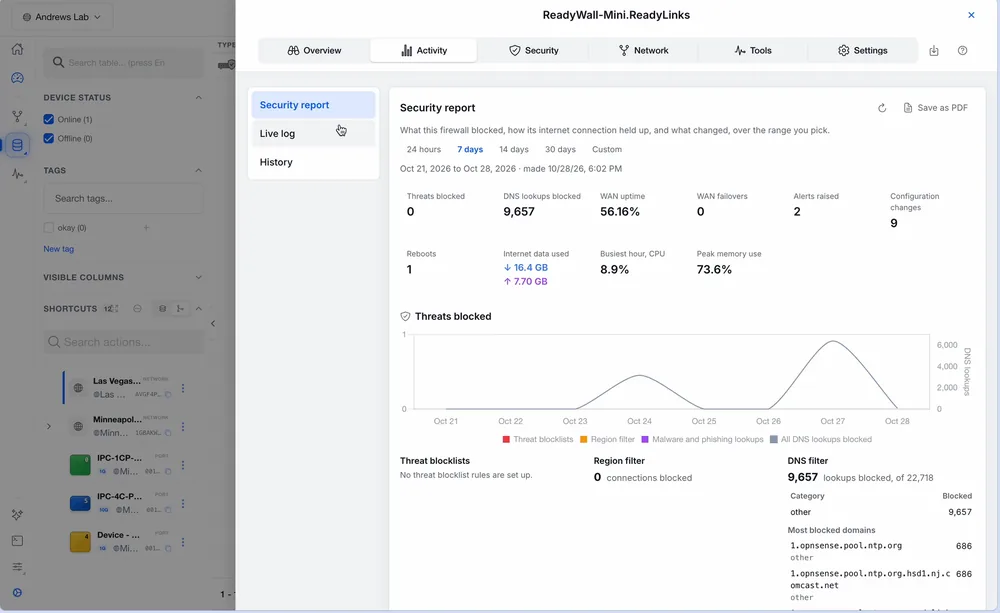Screen dimensions: 1000x613
Task: Open three-dot menu for IPC-4C-P shortcut
Action: tap(183, 503)
